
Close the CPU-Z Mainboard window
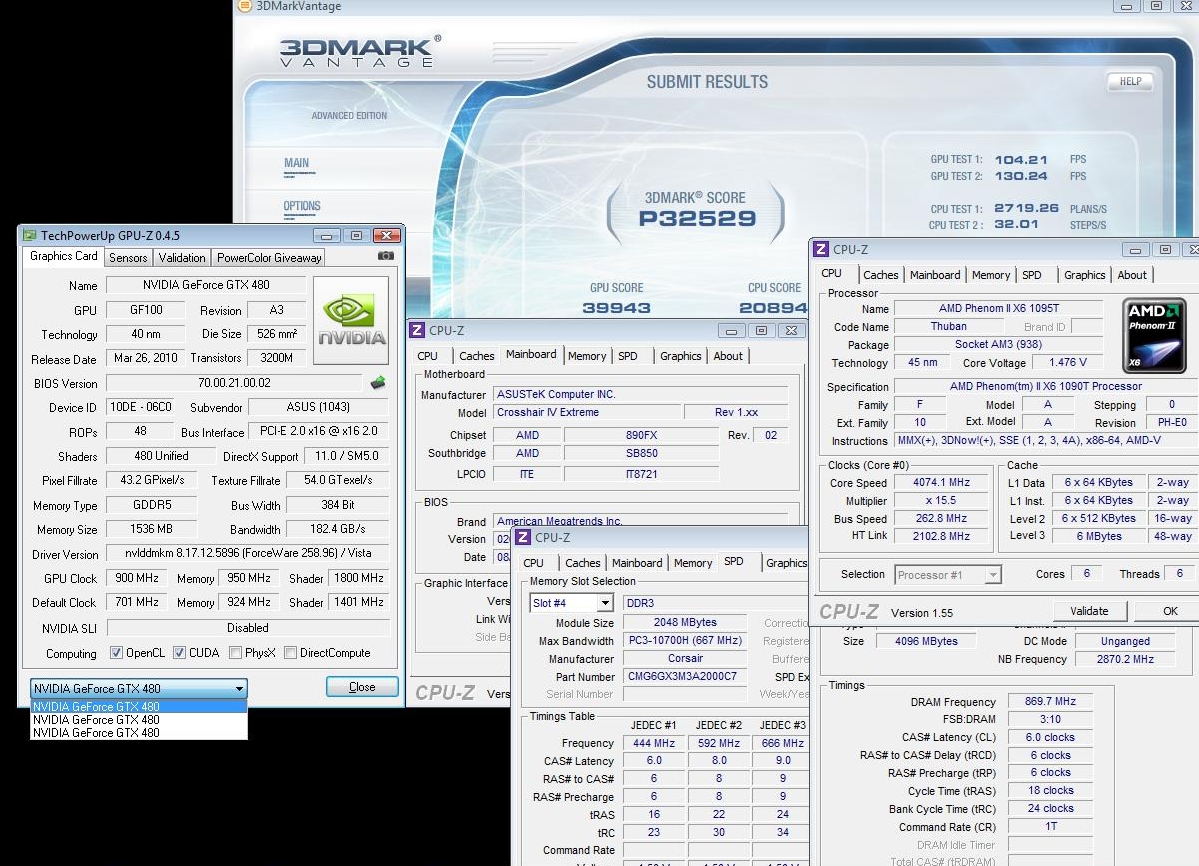[791, 330]
